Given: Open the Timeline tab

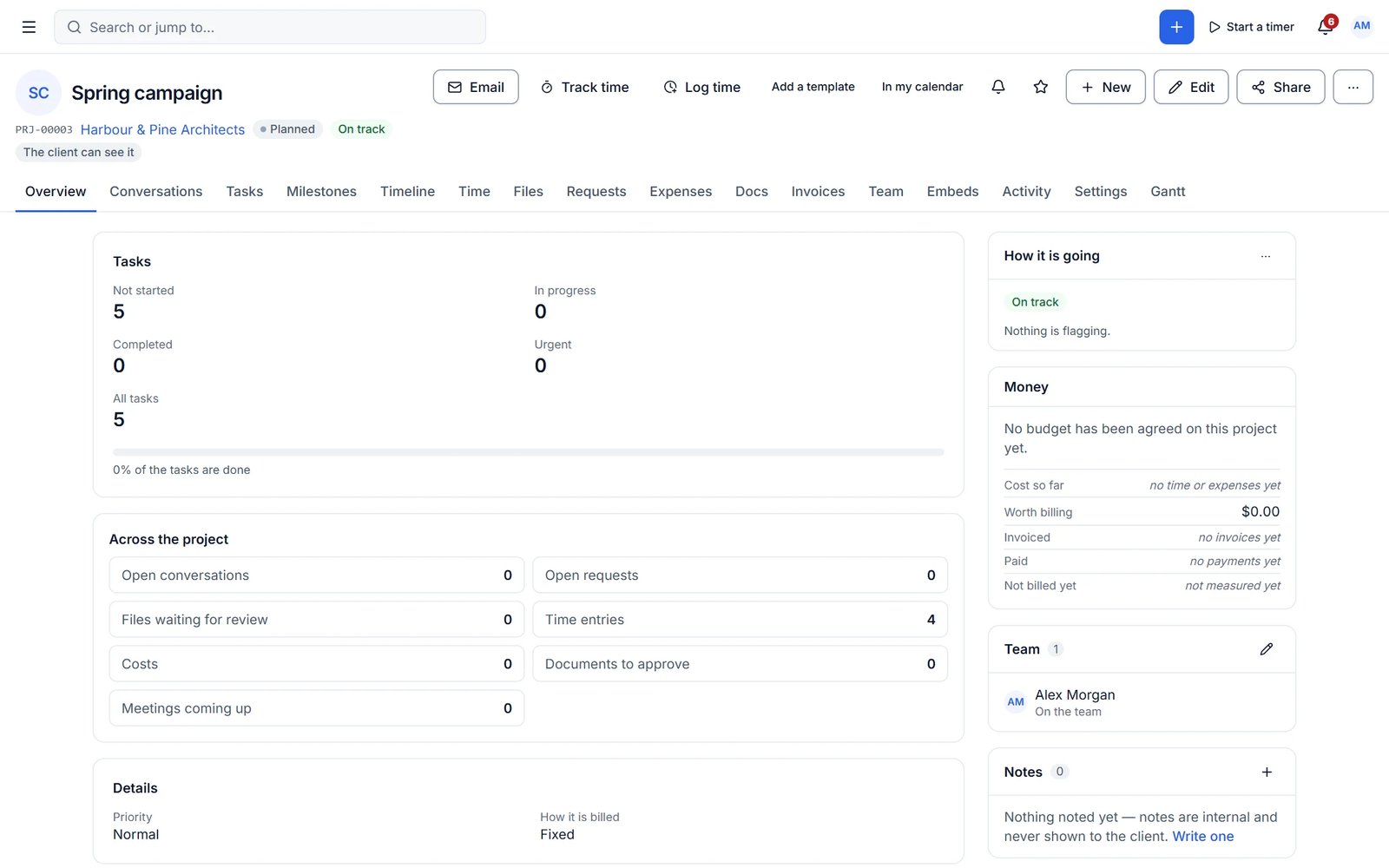Looking at the screenshot, I should click(407, 192).
